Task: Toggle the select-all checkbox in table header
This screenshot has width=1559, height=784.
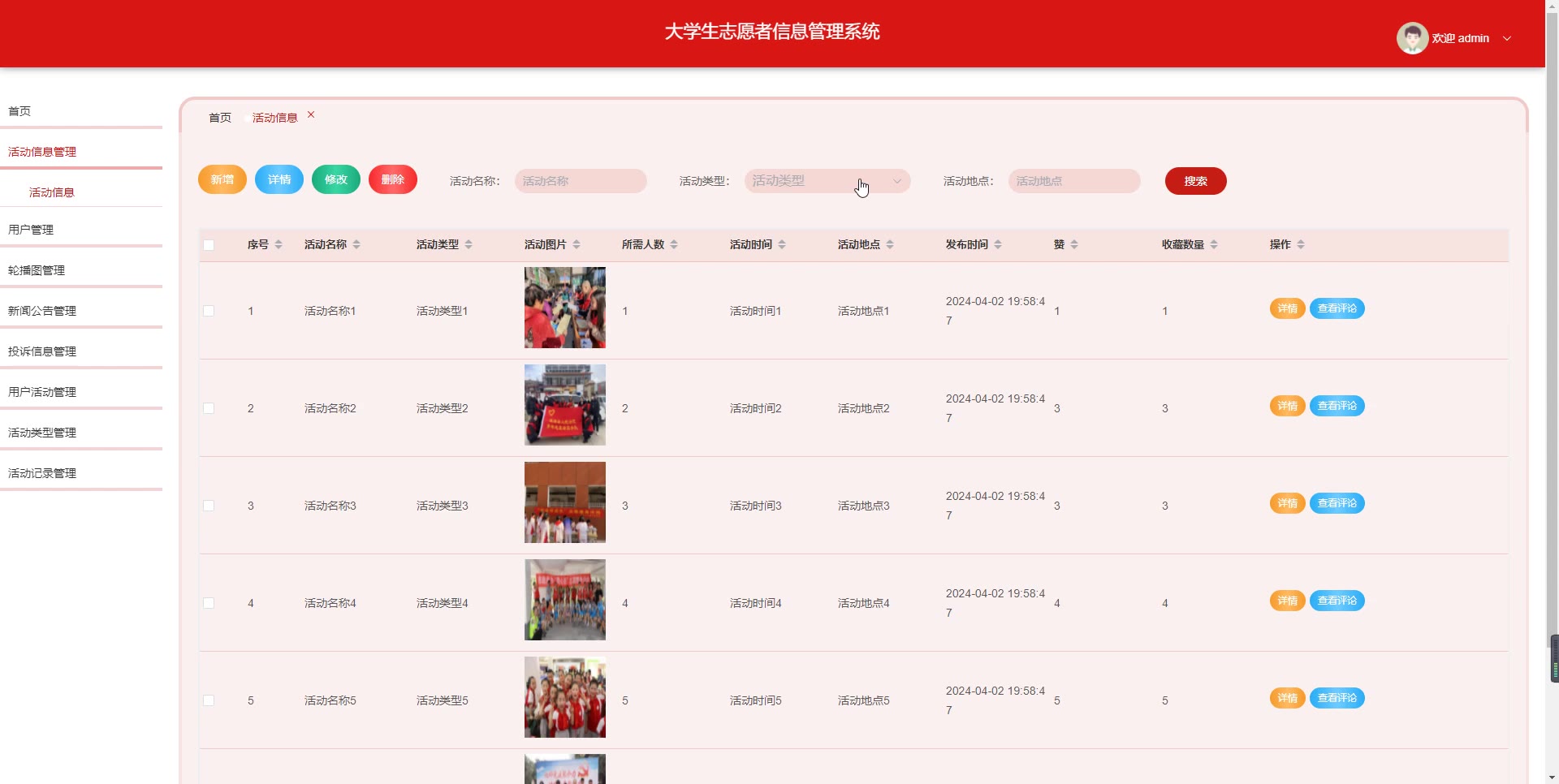Action: [209, 245]
